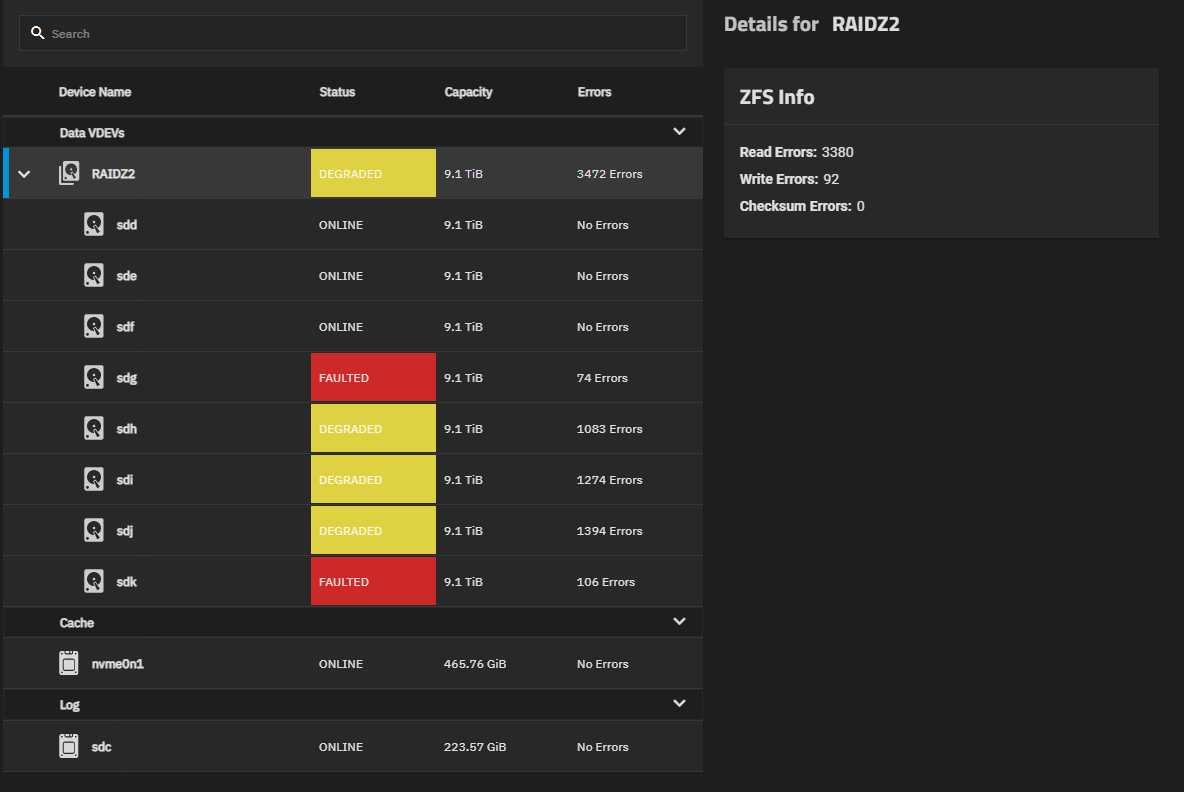Click the sdj DEGRADED status badge

point(373,530)
